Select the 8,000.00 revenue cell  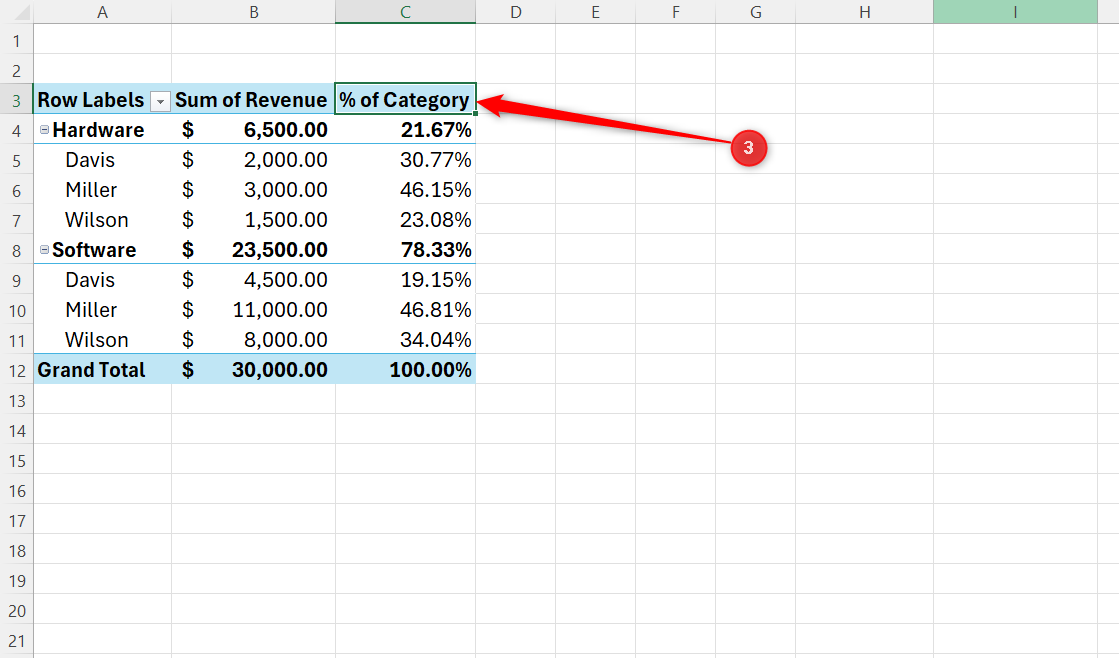(x=253, y=340)
